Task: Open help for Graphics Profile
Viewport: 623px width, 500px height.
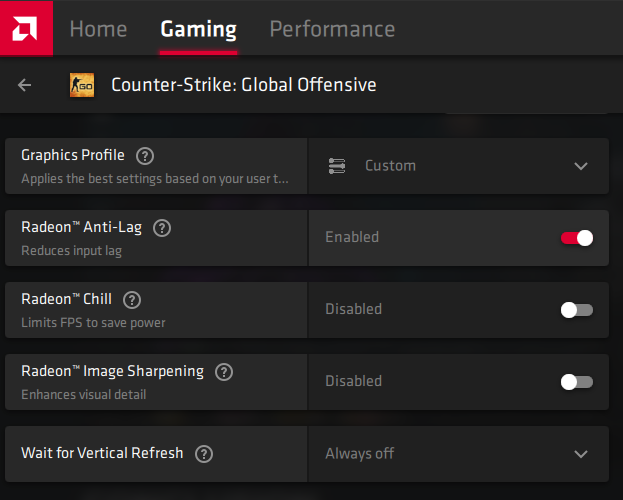Action: tap(145, 156)
